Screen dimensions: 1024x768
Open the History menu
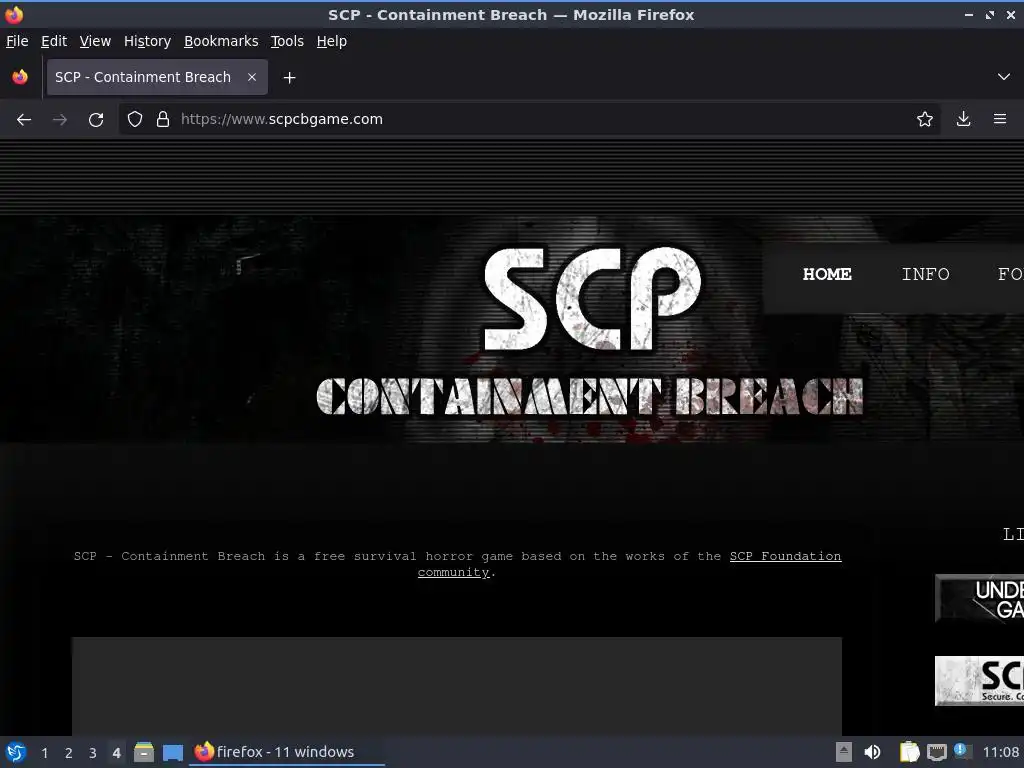[x=148, y=41]
